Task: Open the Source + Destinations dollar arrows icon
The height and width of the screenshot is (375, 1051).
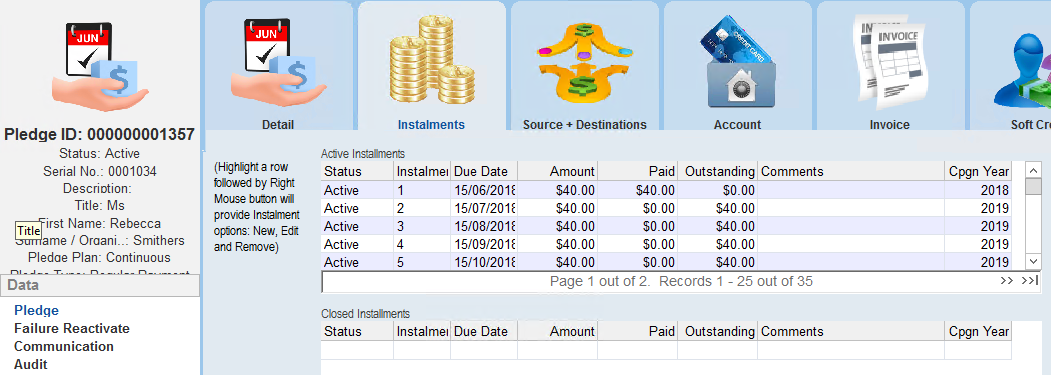Action: pyautogui.click(x=584, y=62)
